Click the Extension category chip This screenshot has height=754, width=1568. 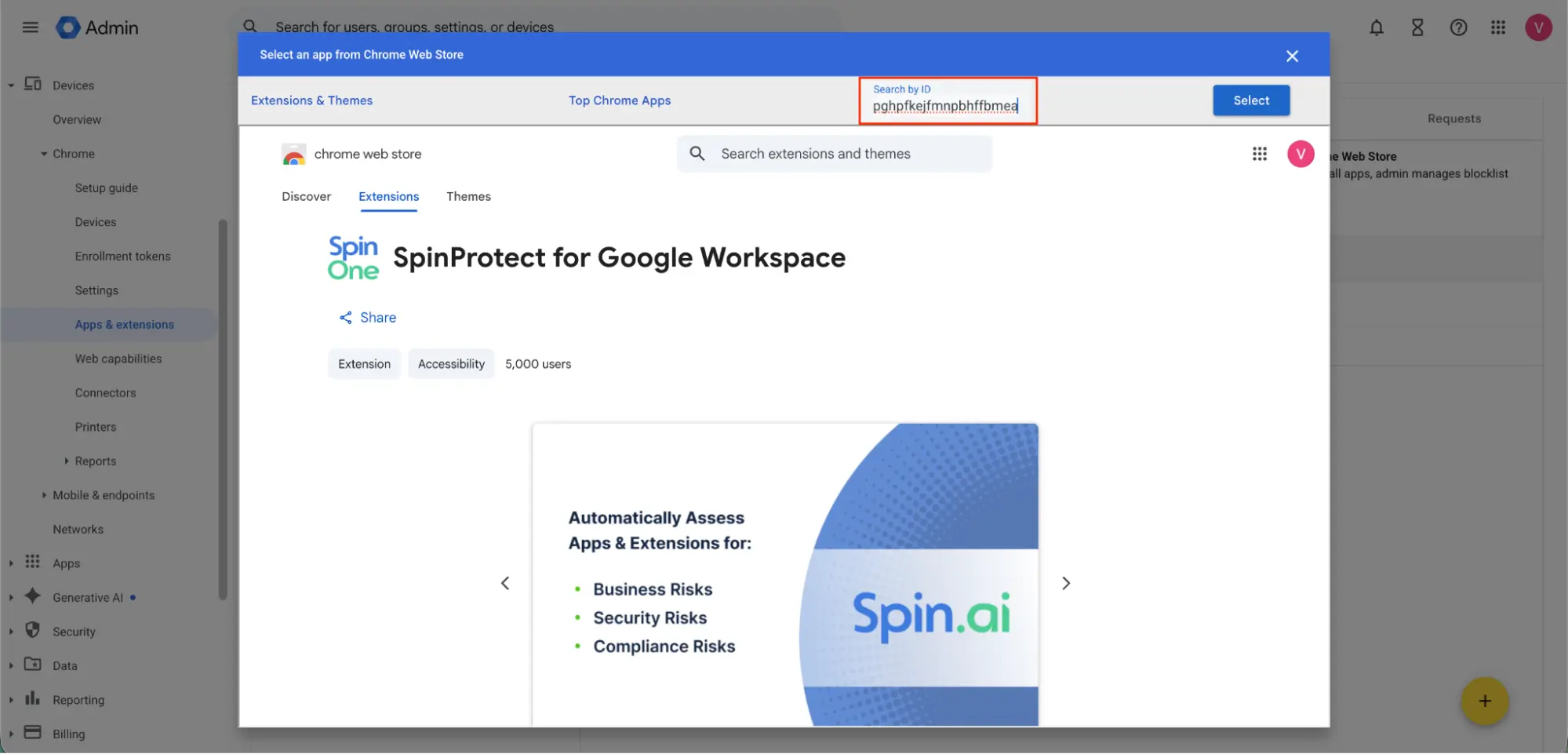[x=364, y=364]
